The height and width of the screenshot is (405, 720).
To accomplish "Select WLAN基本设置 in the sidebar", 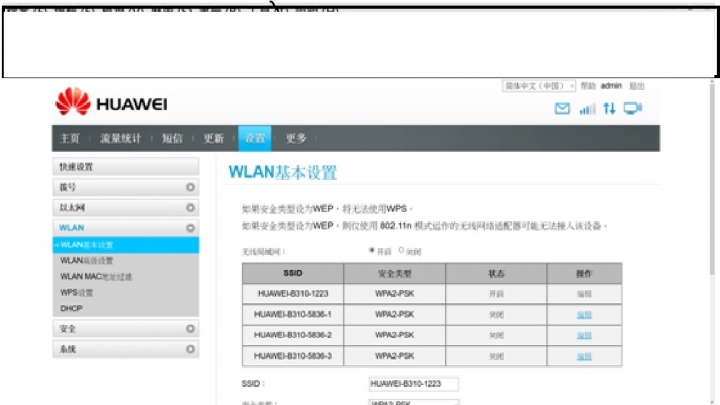I will [126, 245].
